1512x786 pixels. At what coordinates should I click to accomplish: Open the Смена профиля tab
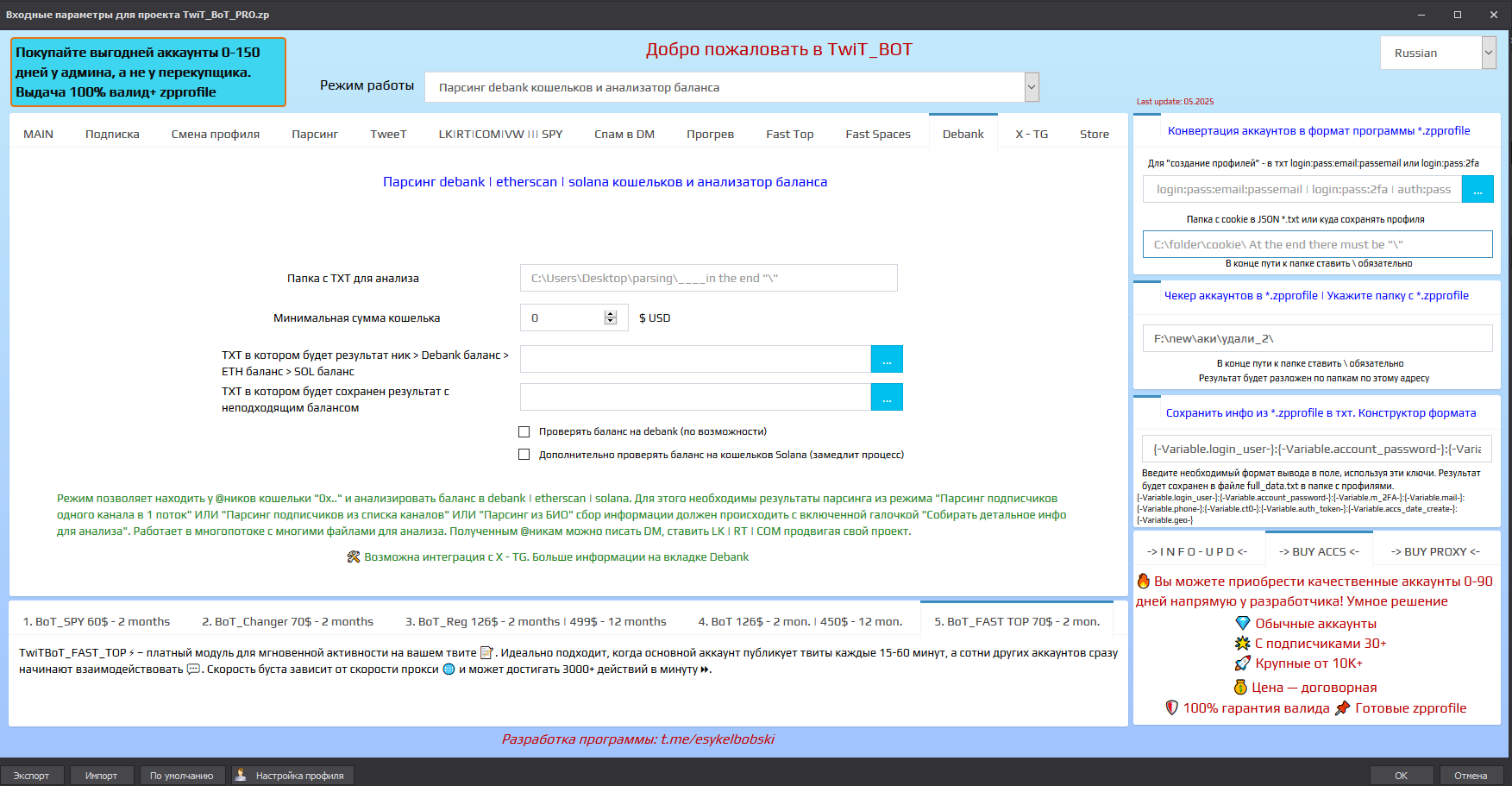(x=216, y=134)
